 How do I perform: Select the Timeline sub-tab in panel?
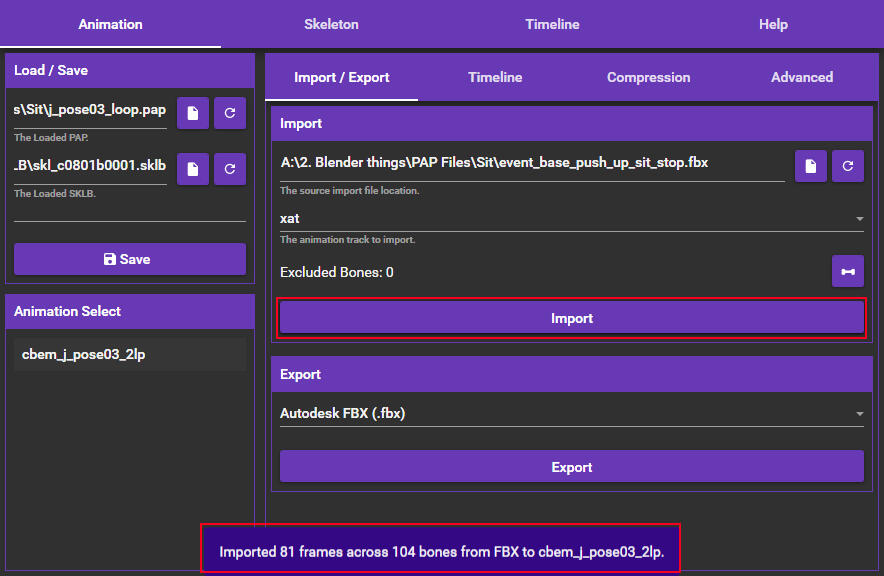[x=495, y=77]
